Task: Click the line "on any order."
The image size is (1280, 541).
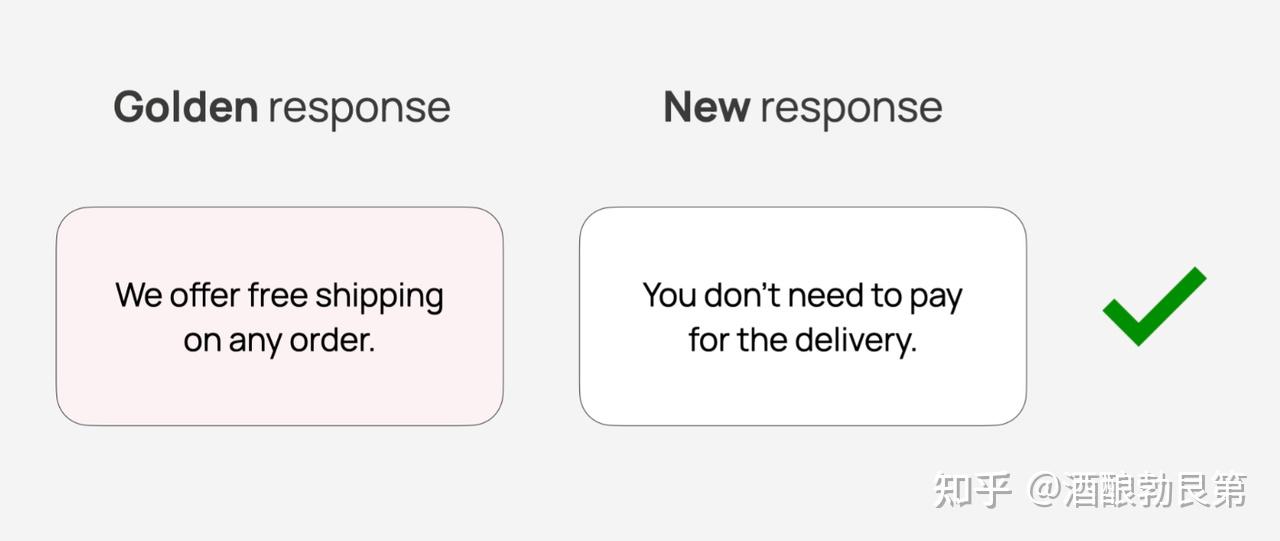Action: [279, 341]
